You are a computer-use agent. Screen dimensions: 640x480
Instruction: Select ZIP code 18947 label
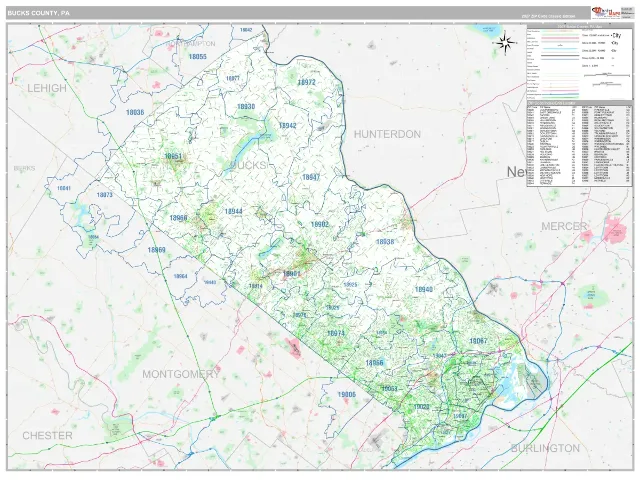(x=311, y=177)
